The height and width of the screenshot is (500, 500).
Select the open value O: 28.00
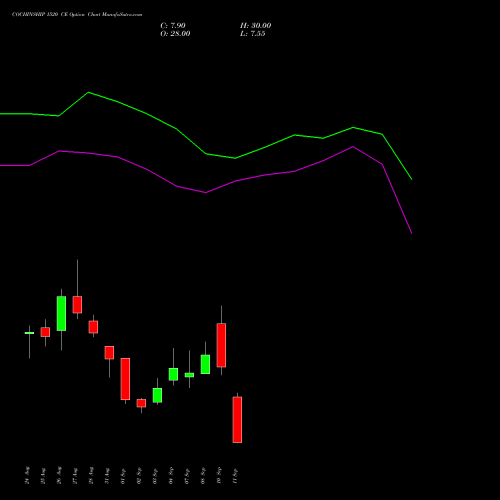coord(175,34)
